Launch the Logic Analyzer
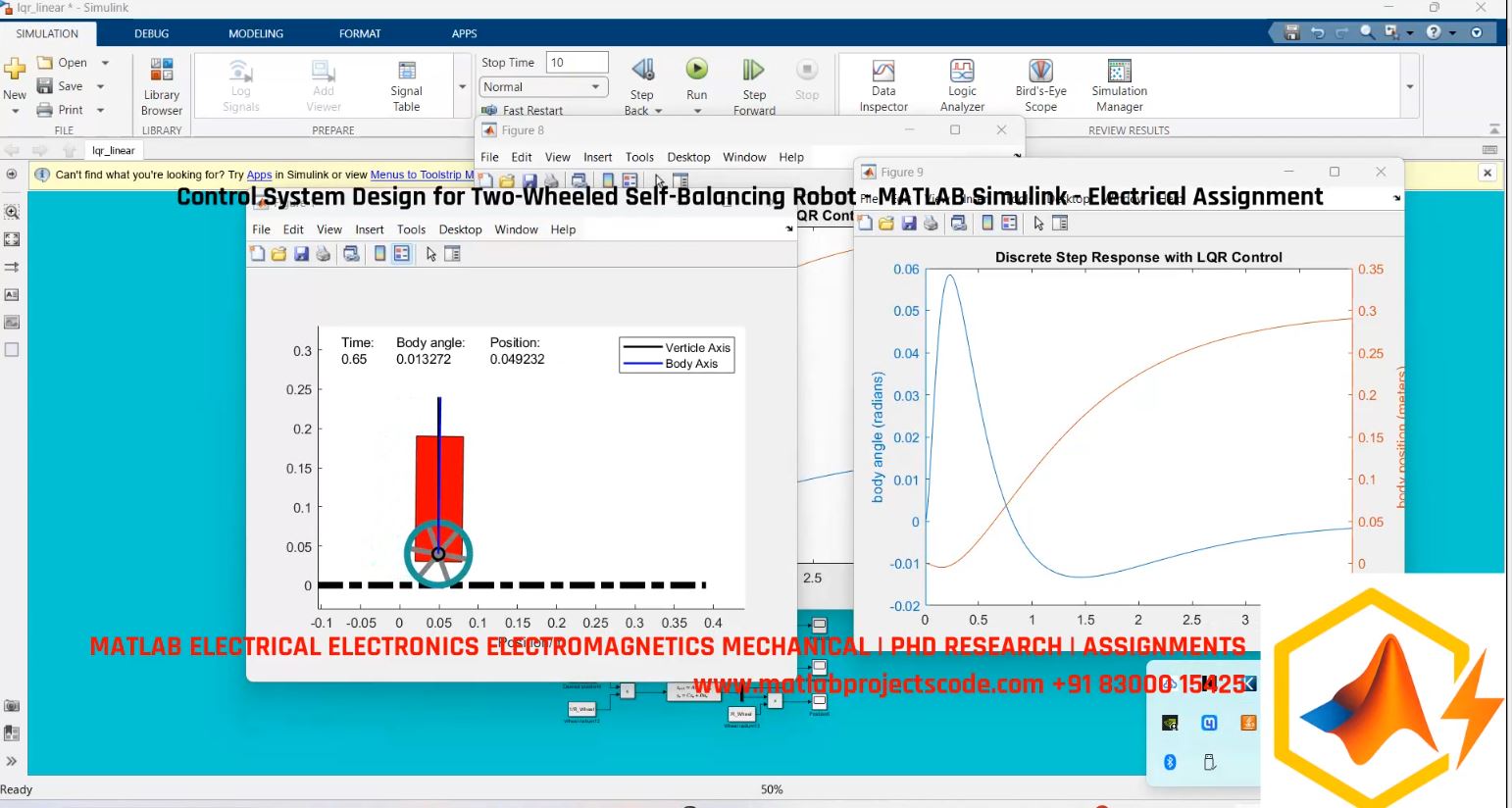 click(961, 84)
